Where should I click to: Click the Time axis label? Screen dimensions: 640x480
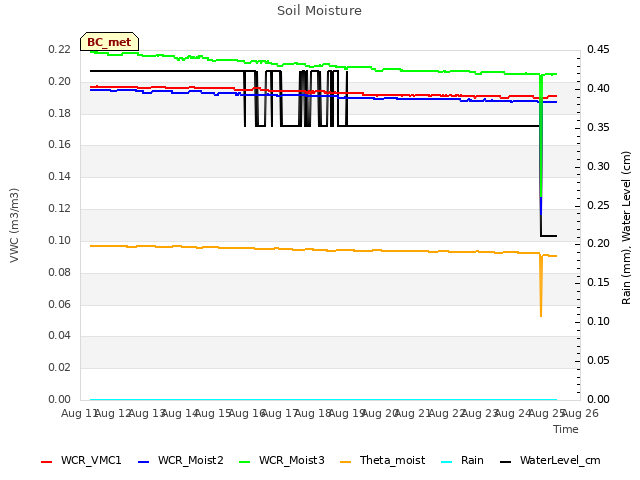coord(566,429)
